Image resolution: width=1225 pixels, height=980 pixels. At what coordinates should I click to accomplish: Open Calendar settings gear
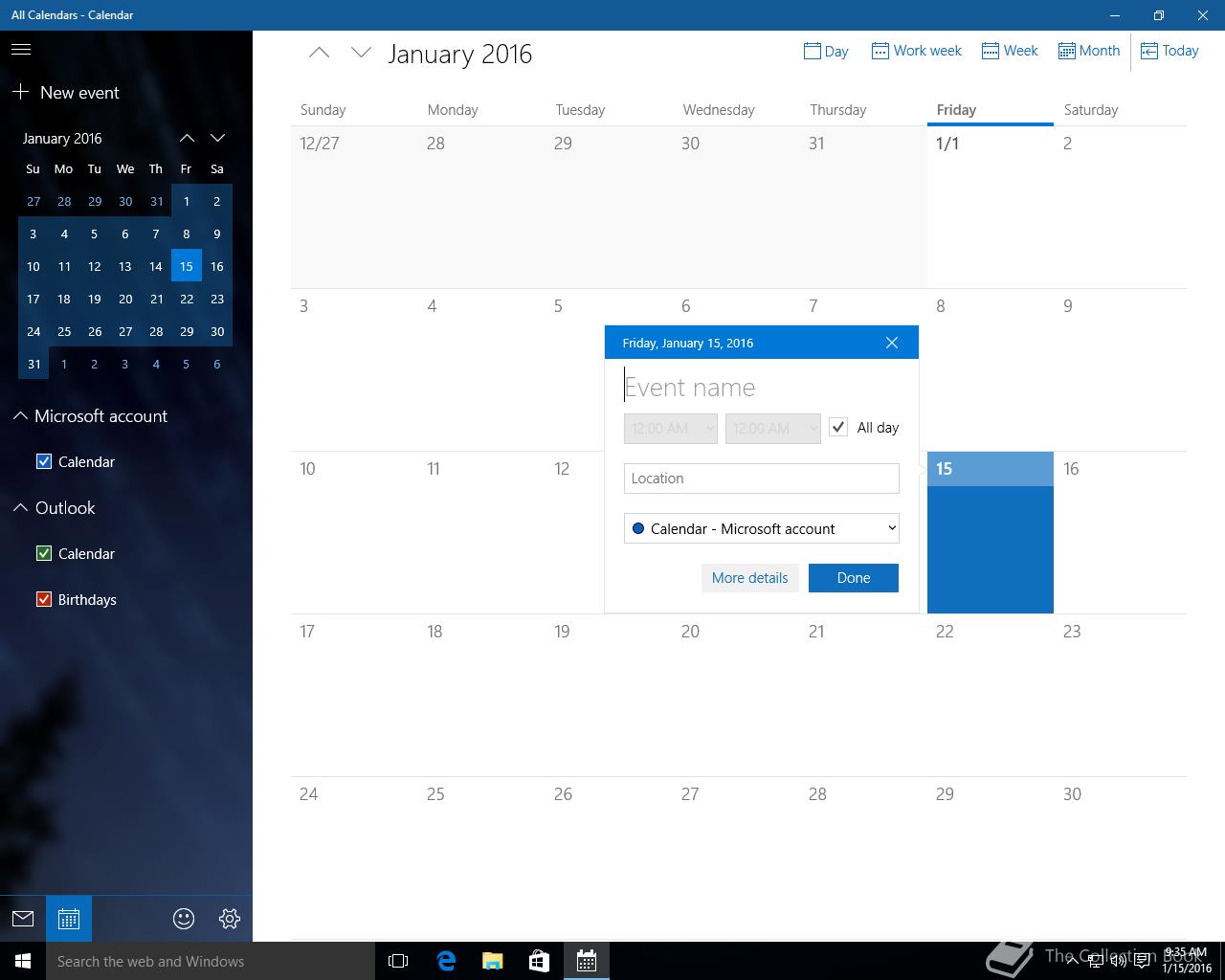point(230,919)
